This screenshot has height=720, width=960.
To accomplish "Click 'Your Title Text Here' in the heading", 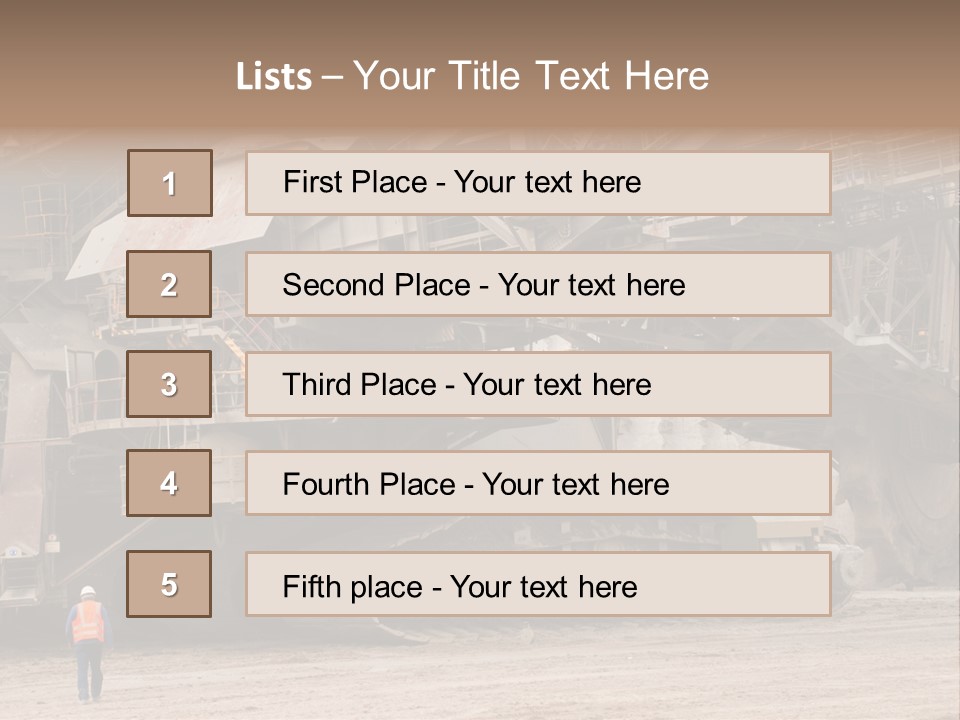I will click(531, 77).
